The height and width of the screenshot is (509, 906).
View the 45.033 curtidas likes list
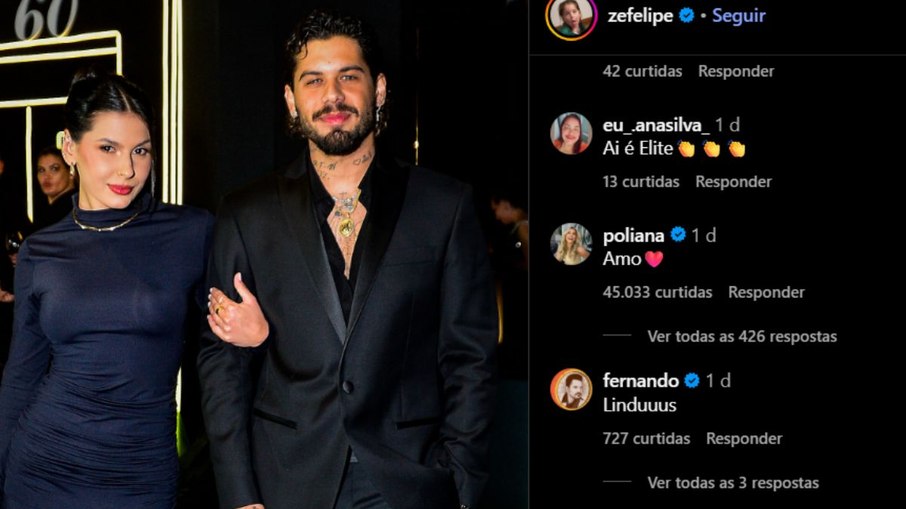point(657,292)
